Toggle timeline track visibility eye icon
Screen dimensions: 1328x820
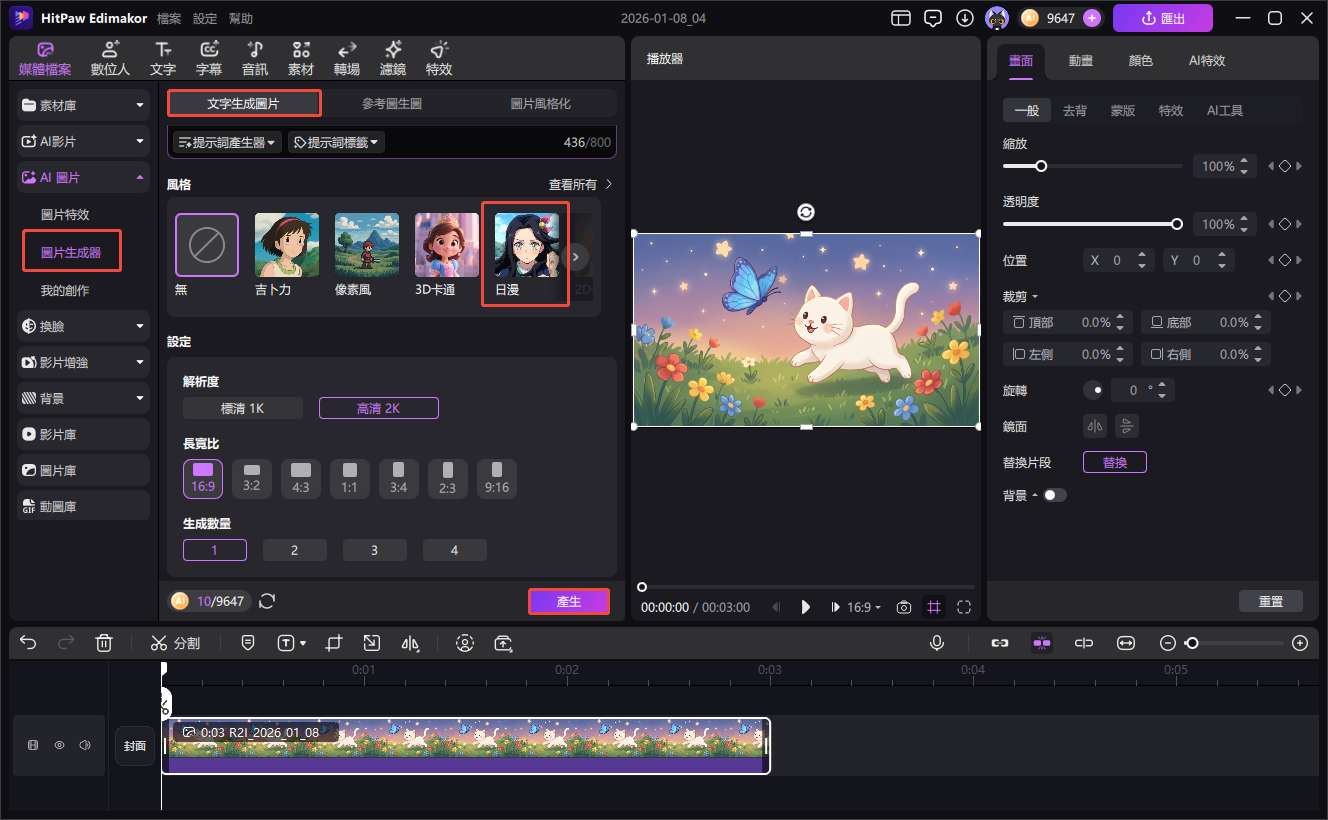point(59,745)
